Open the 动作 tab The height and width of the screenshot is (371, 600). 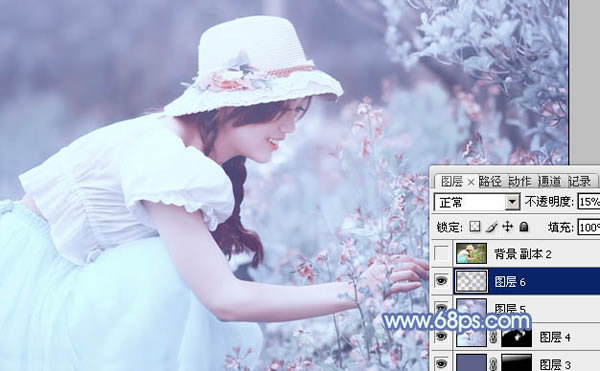(x=520, y=181)
